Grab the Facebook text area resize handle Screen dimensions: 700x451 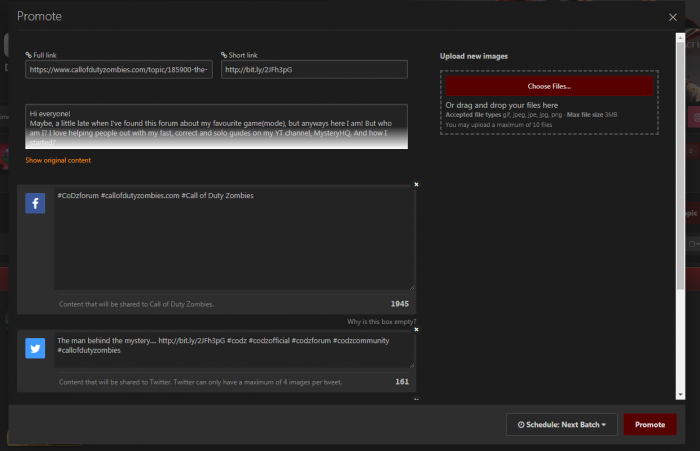click(411, 288)
